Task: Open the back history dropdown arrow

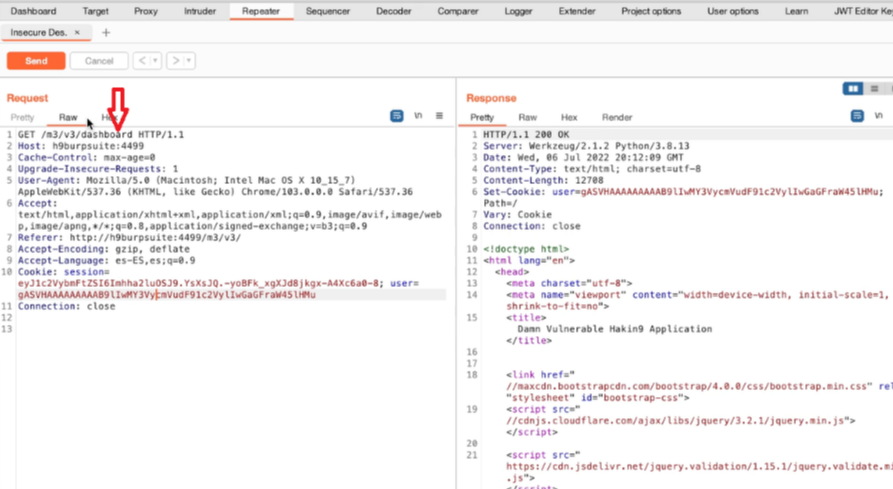Action: [155, 60]
